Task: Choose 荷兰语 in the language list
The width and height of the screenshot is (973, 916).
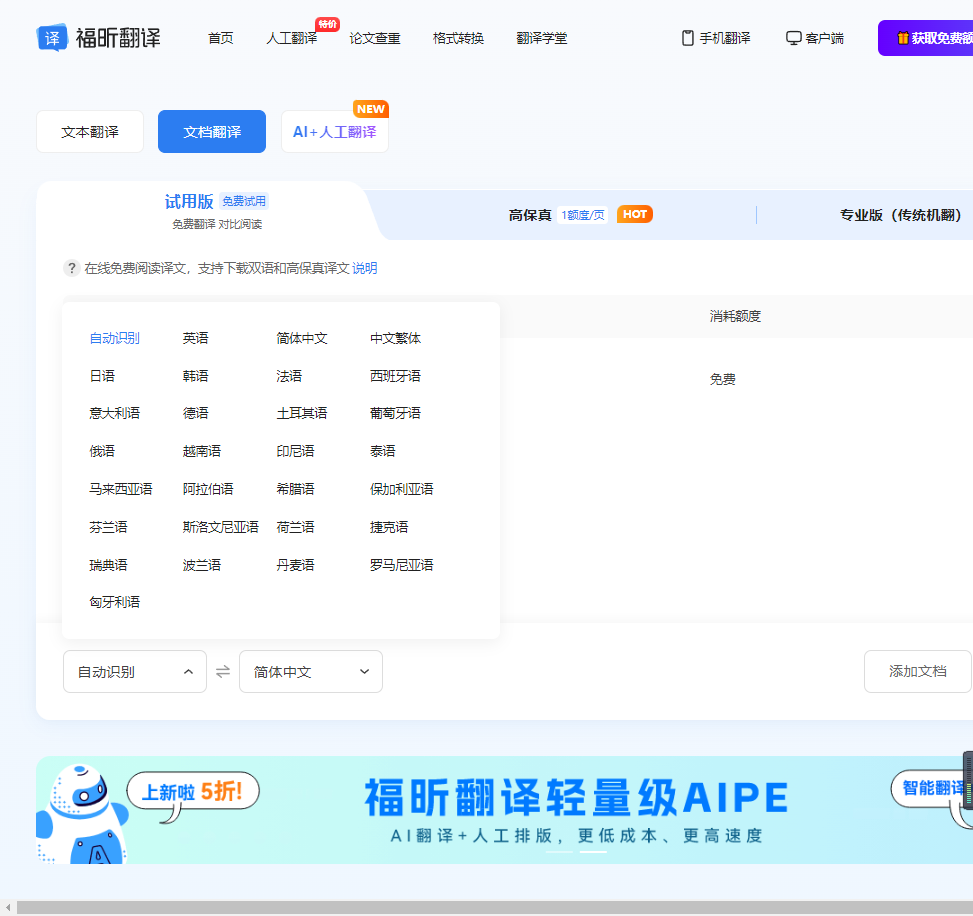Action: (x=295, y=528)
